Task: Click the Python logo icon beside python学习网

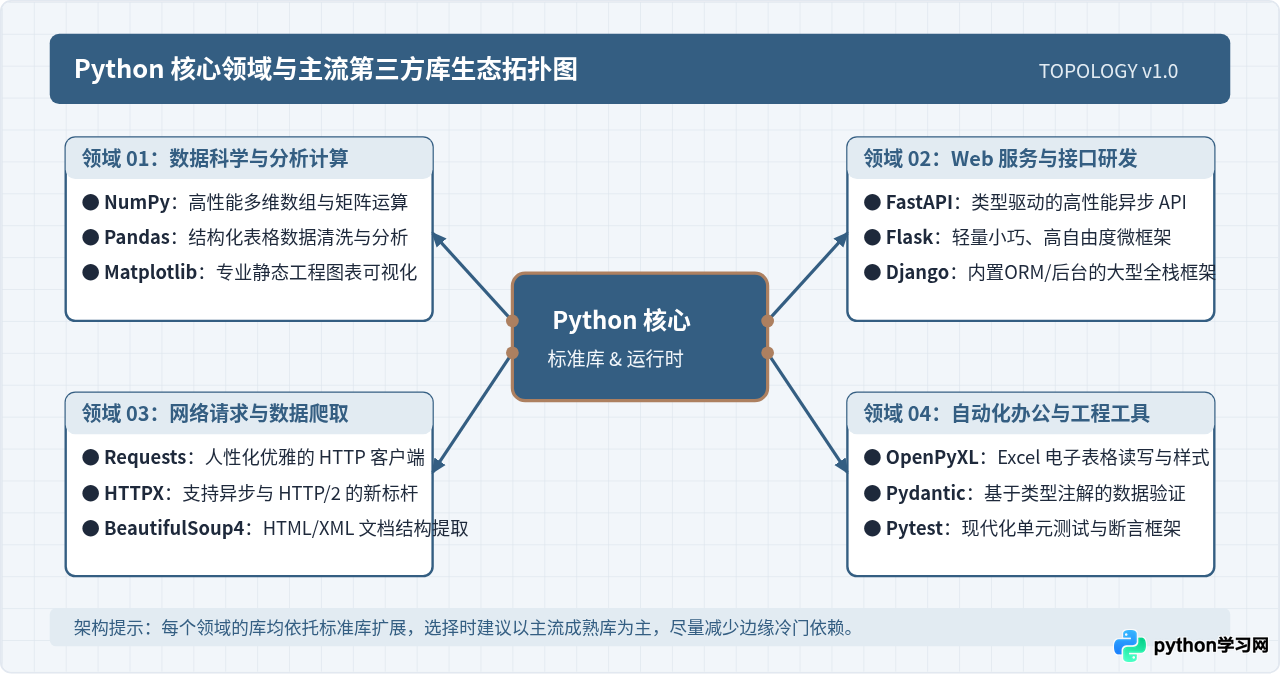Action: pos(1130,646)
